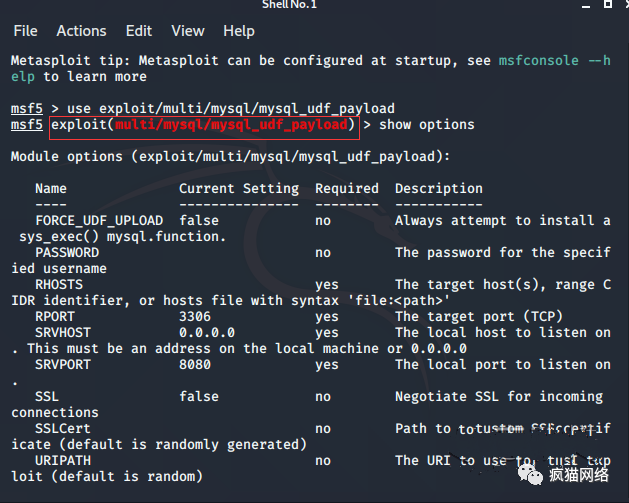Screen dimensions: 629x503
Task: Click the FORCE_UDF_UPLOAD option name
Action: click(x=99, y=221)
